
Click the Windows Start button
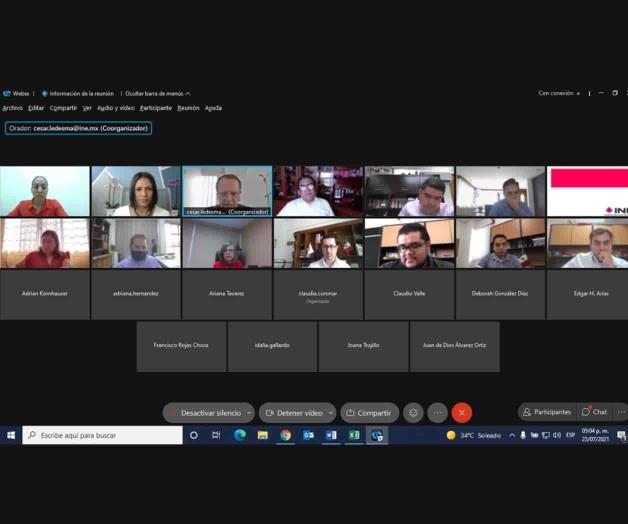pyautogui.click(x=11, y=435)
